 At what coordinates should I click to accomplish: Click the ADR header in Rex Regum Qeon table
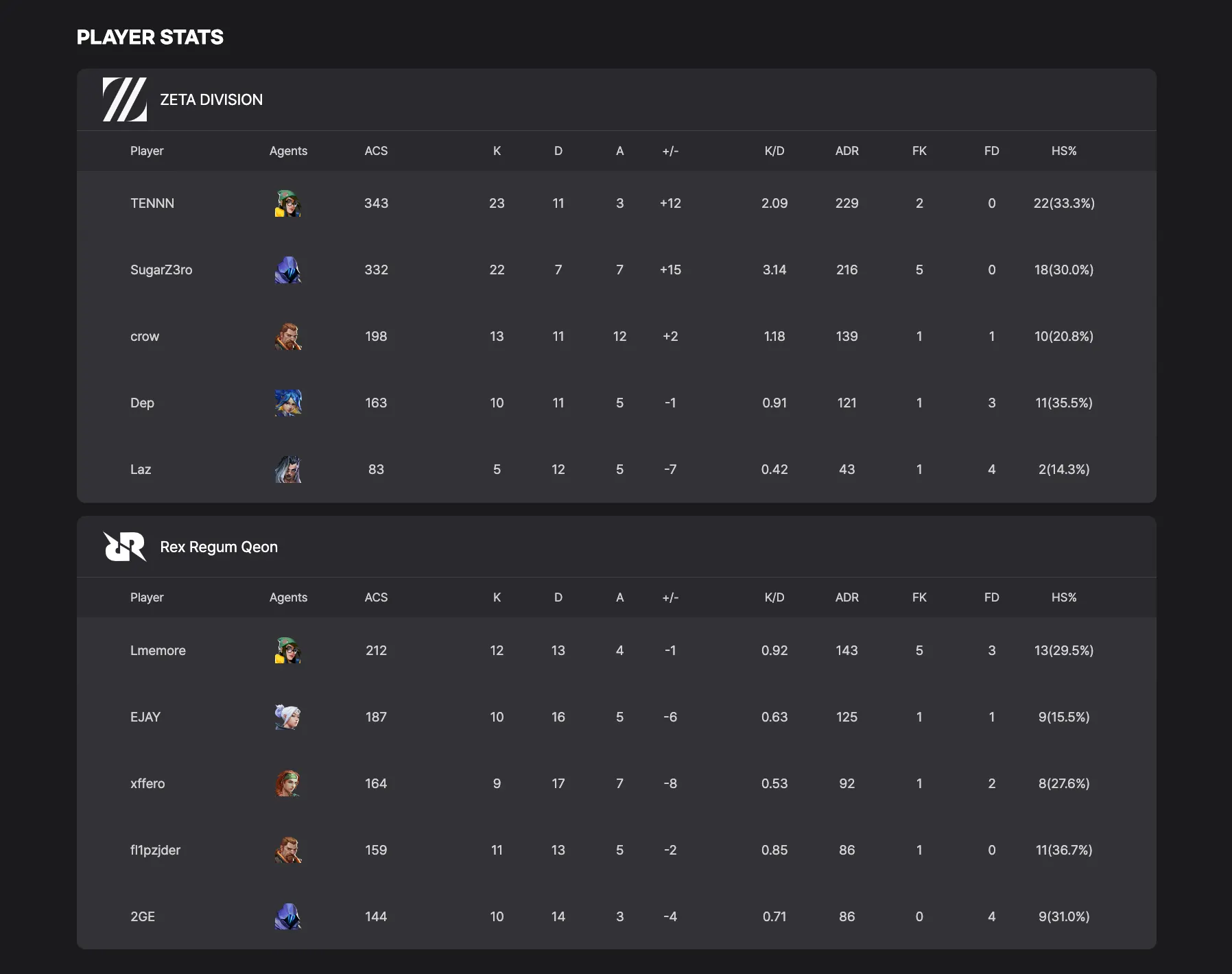click(846, 597)
